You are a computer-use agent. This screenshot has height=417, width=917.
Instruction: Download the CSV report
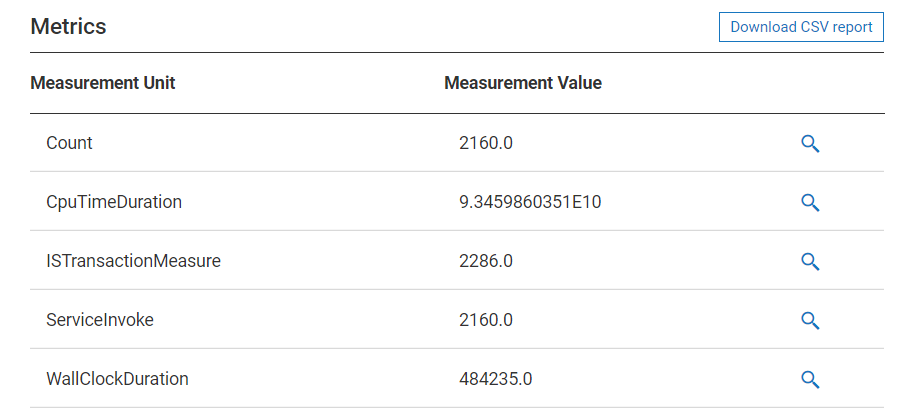801,27
